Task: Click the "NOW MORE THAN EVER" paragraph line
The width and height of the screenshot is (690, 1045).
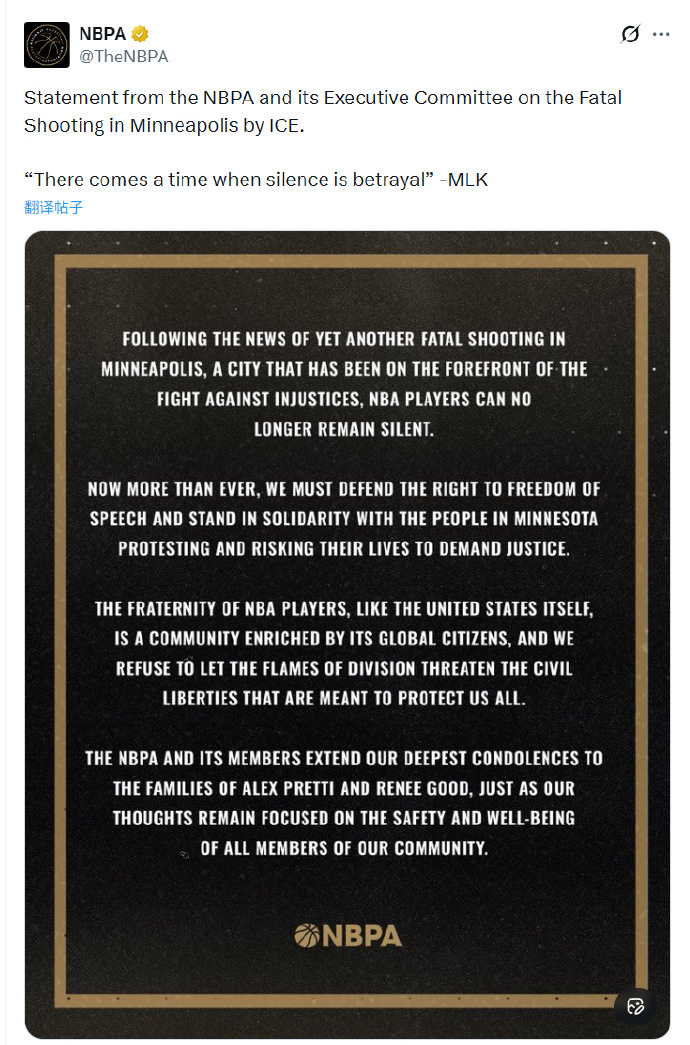Action: point(343,490)
